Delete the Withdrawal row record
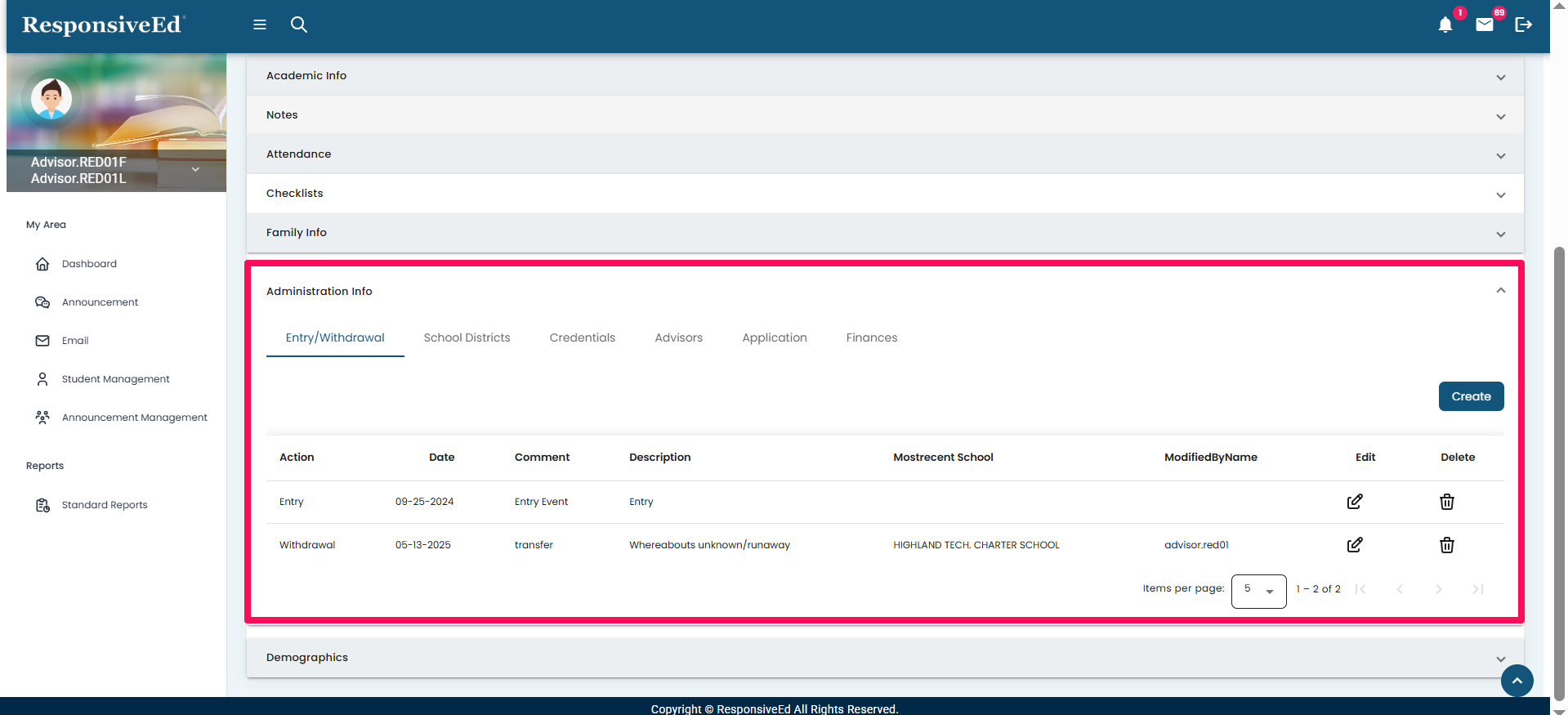 click(1446, 545)
